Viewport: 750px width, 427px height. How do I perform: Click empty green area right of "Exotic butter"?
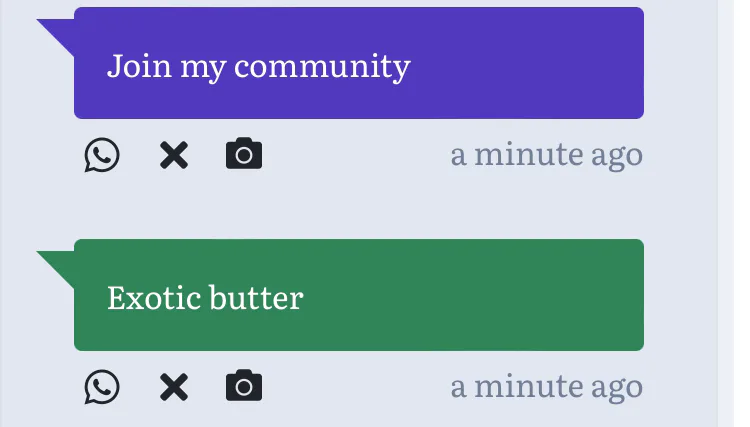[480, 296]
